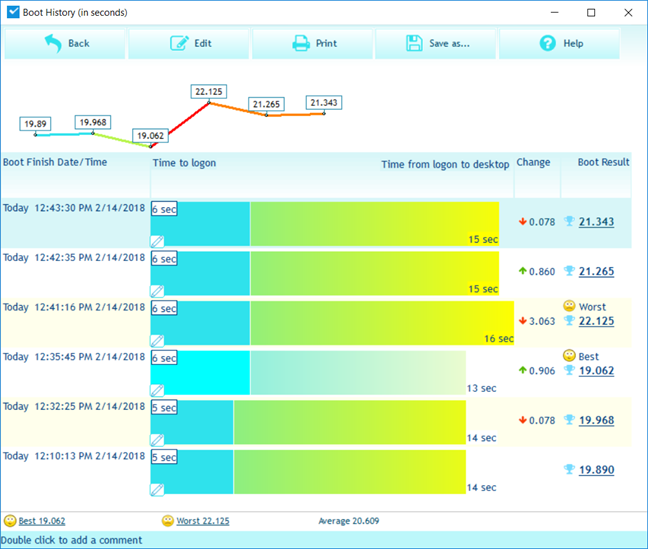Screen dimensions: 648x549
Task: Select the 19.89 data label on the chart
Action: (35, 124)
